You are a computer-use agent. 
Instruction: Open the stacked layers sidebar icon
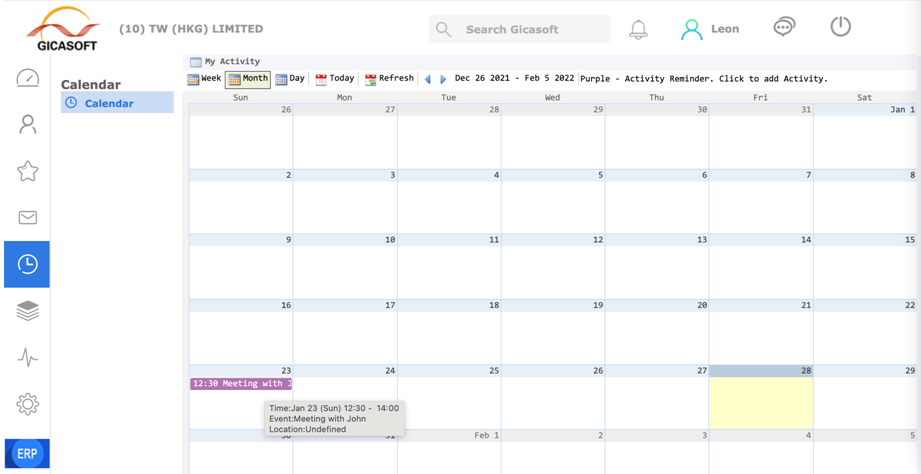tap(27, 311)
